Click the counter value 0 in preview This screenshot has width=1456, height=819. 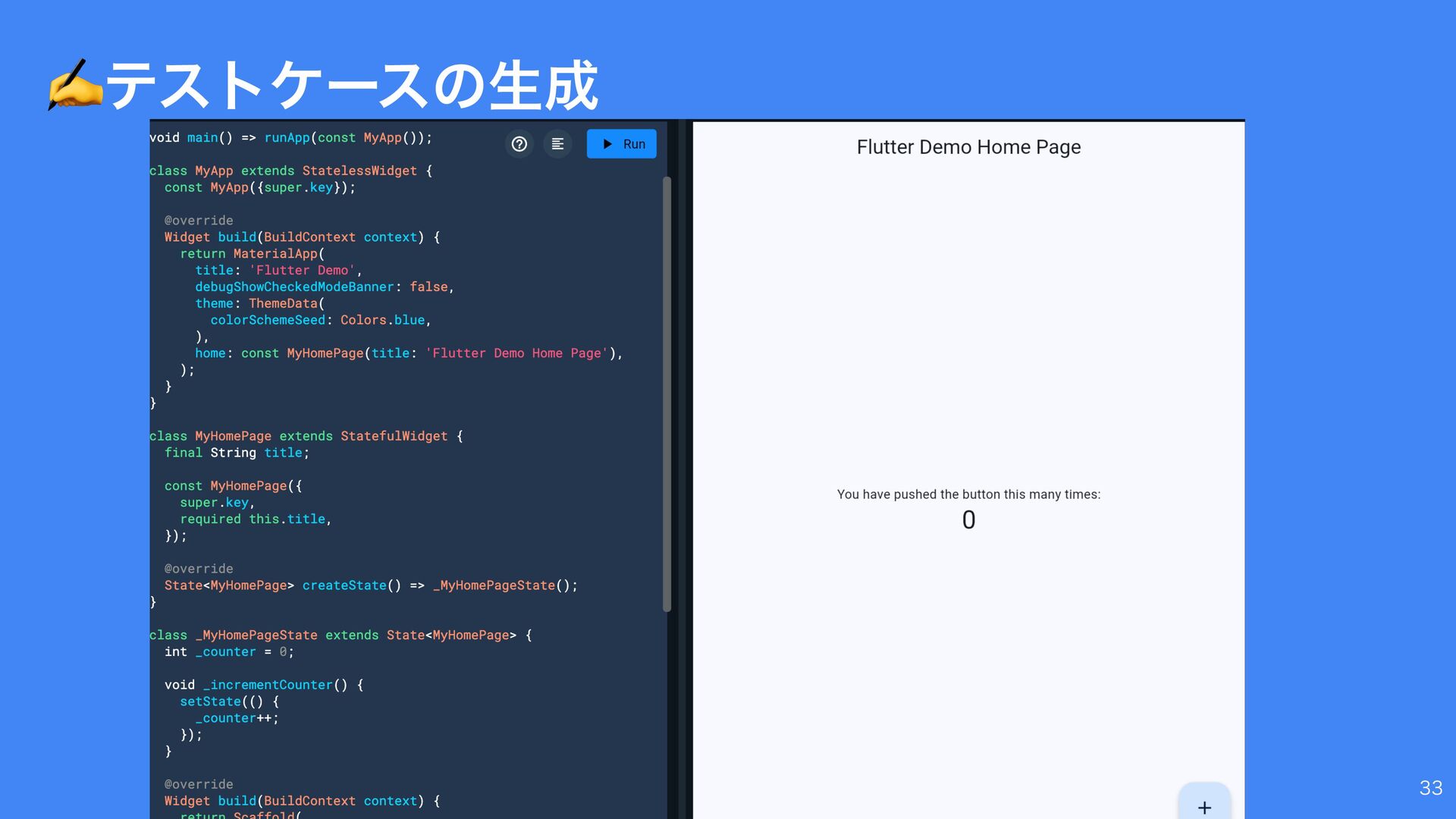(x=968, y=520)
